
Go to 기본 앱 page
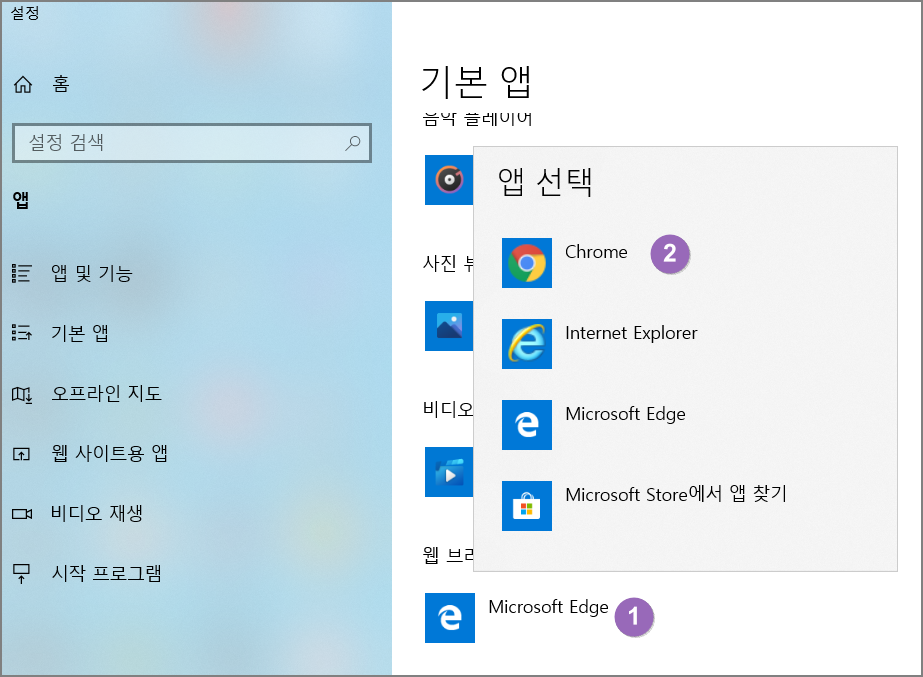(79, 333)
